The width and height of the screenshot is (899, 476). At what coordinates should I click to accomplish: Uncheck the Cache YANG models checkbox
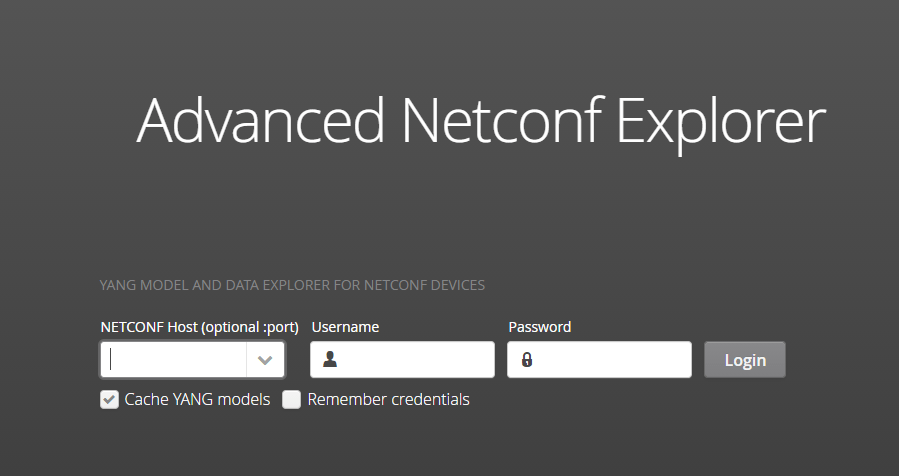tap(109, 400)
